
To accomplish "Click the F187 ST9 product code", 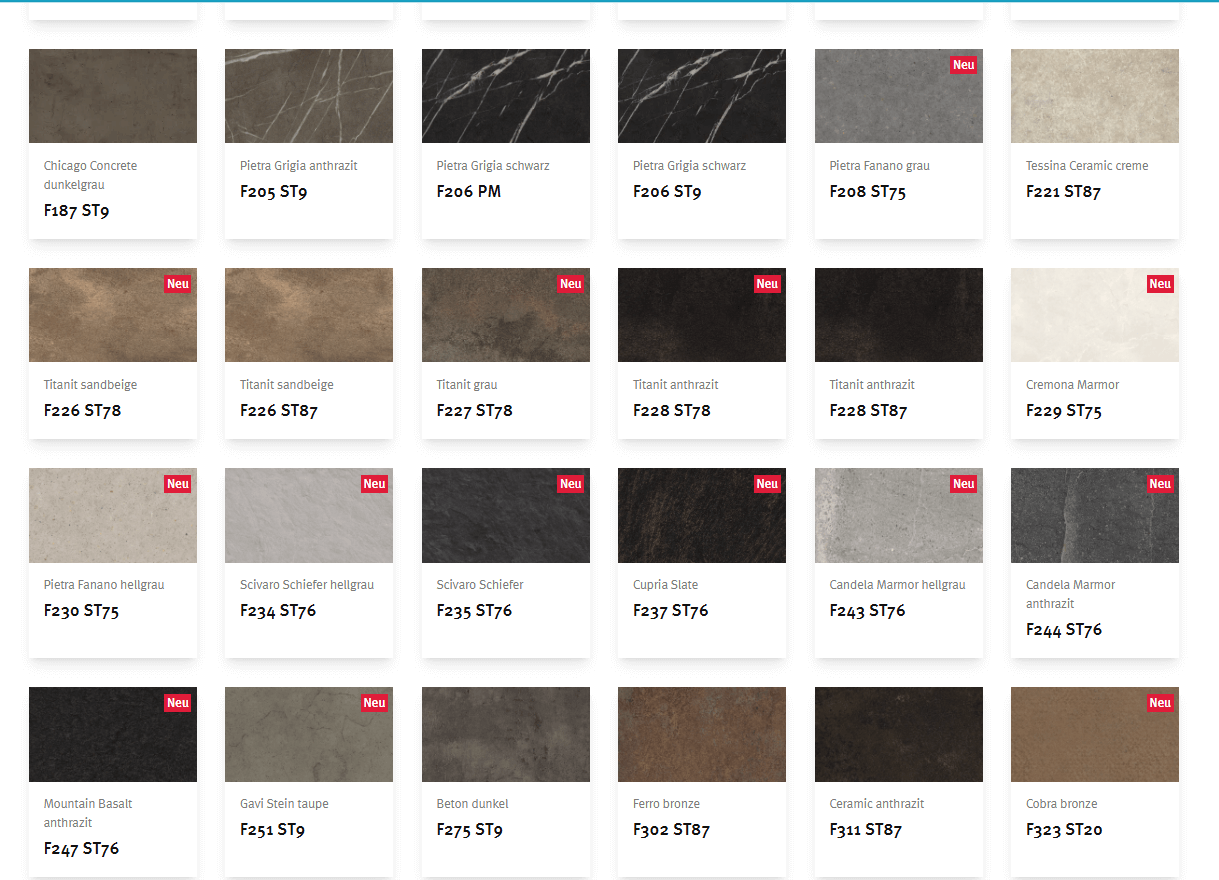I will (x=77, y=211).
